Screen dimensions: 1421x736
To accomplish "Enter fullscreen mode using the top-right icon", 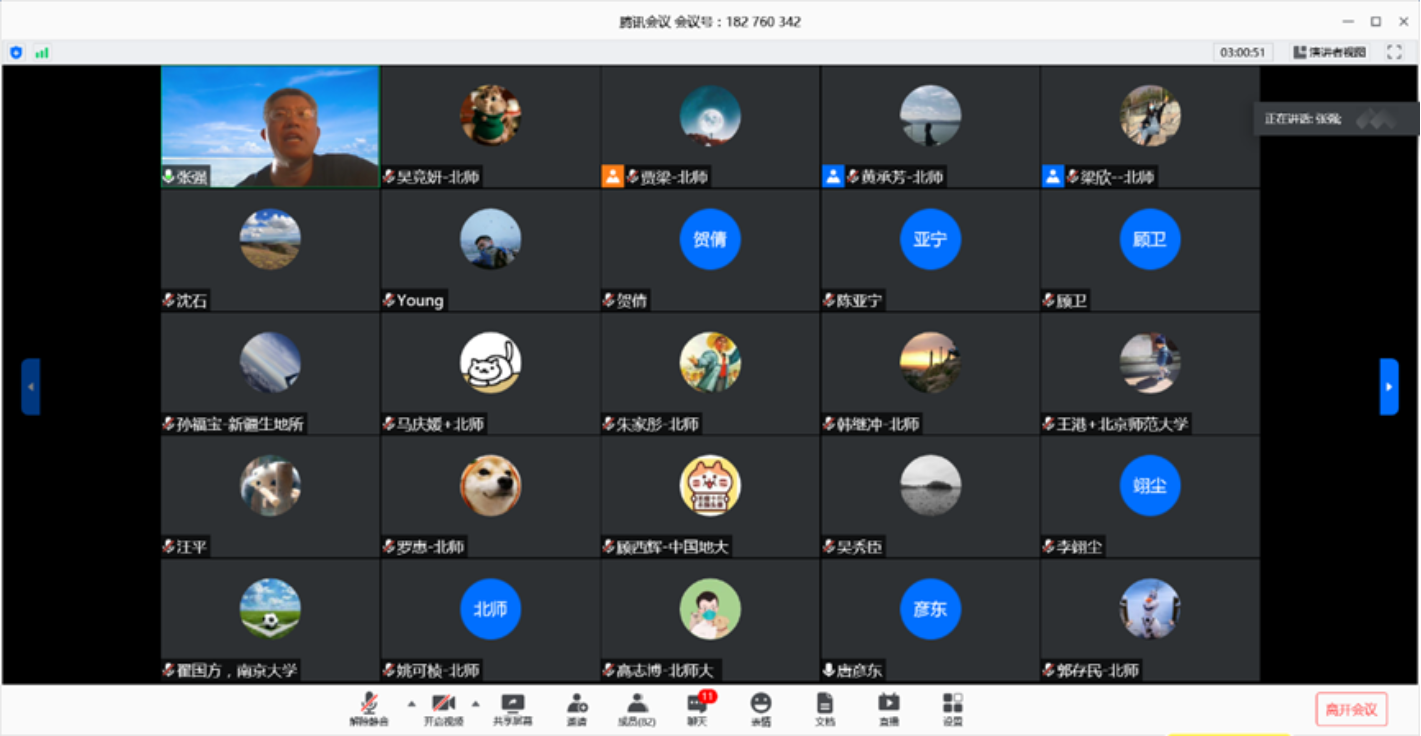I will pyautogui.click(x=1394, y=52).
